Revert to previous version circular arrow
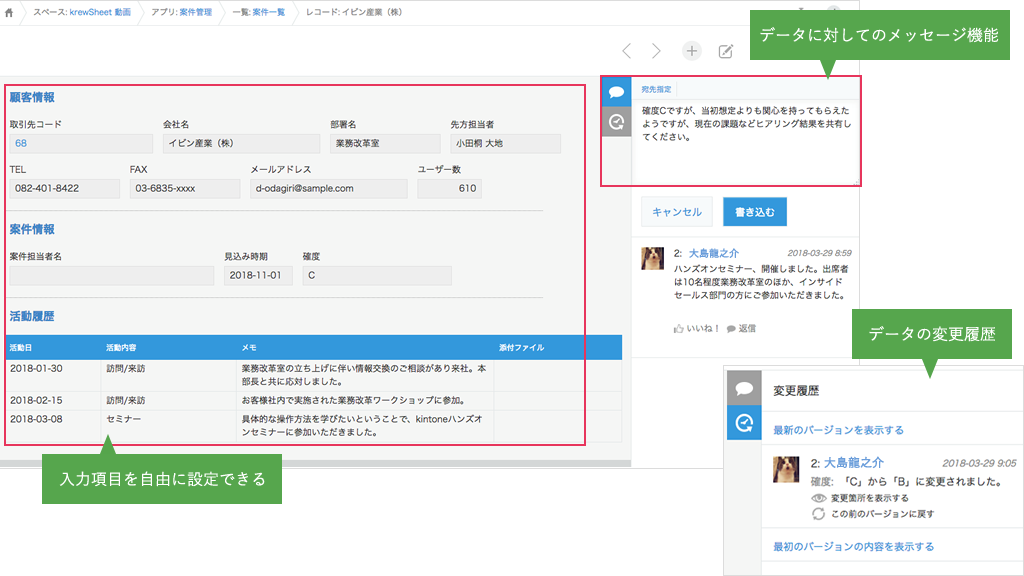Viewport: 1024px width, 576px height. 818,514
